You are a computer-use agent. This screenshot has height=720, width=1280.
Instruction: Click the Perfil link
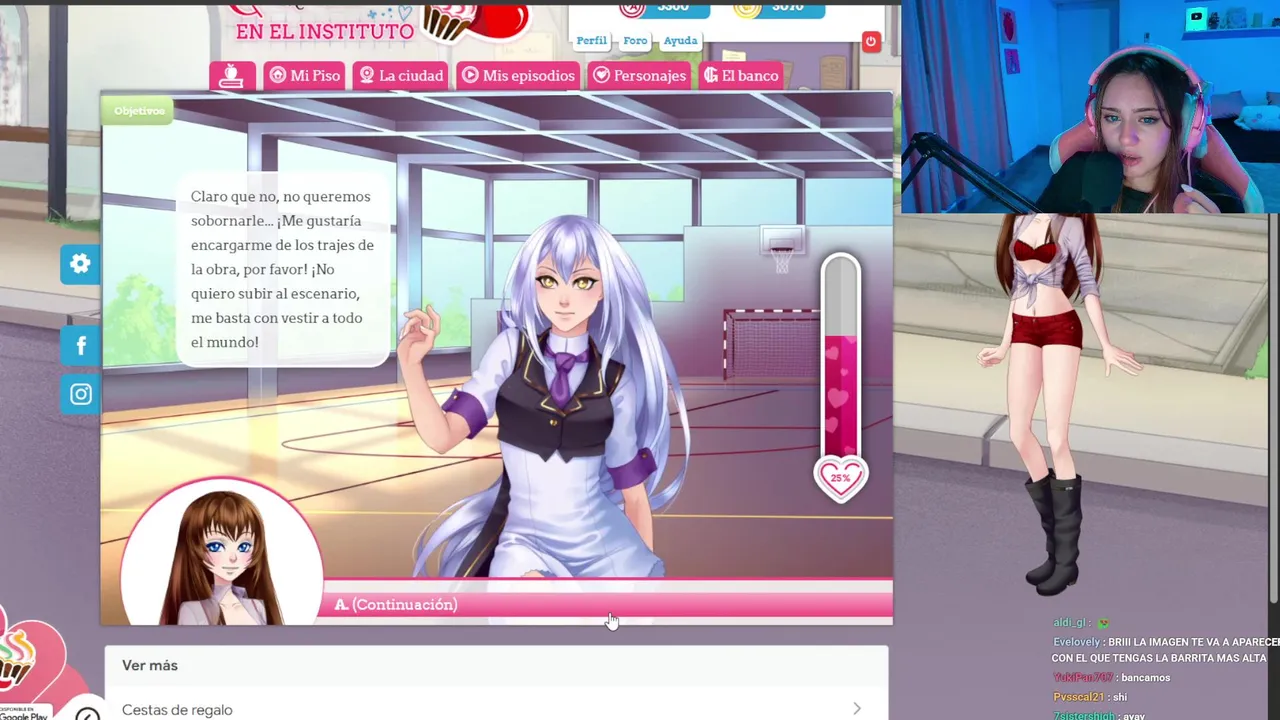[x=591, y=41]
